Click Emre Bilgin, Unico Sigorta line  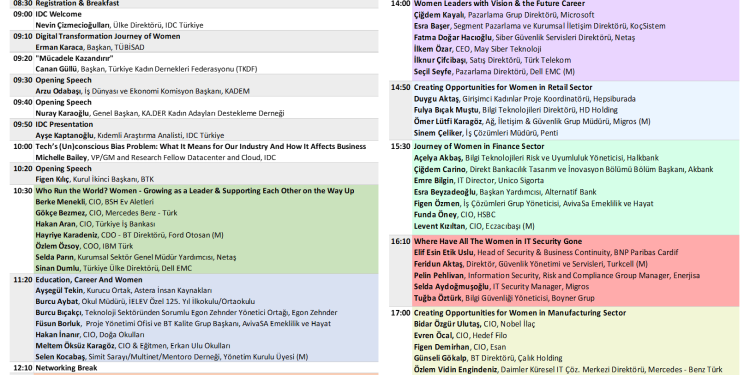479,180
